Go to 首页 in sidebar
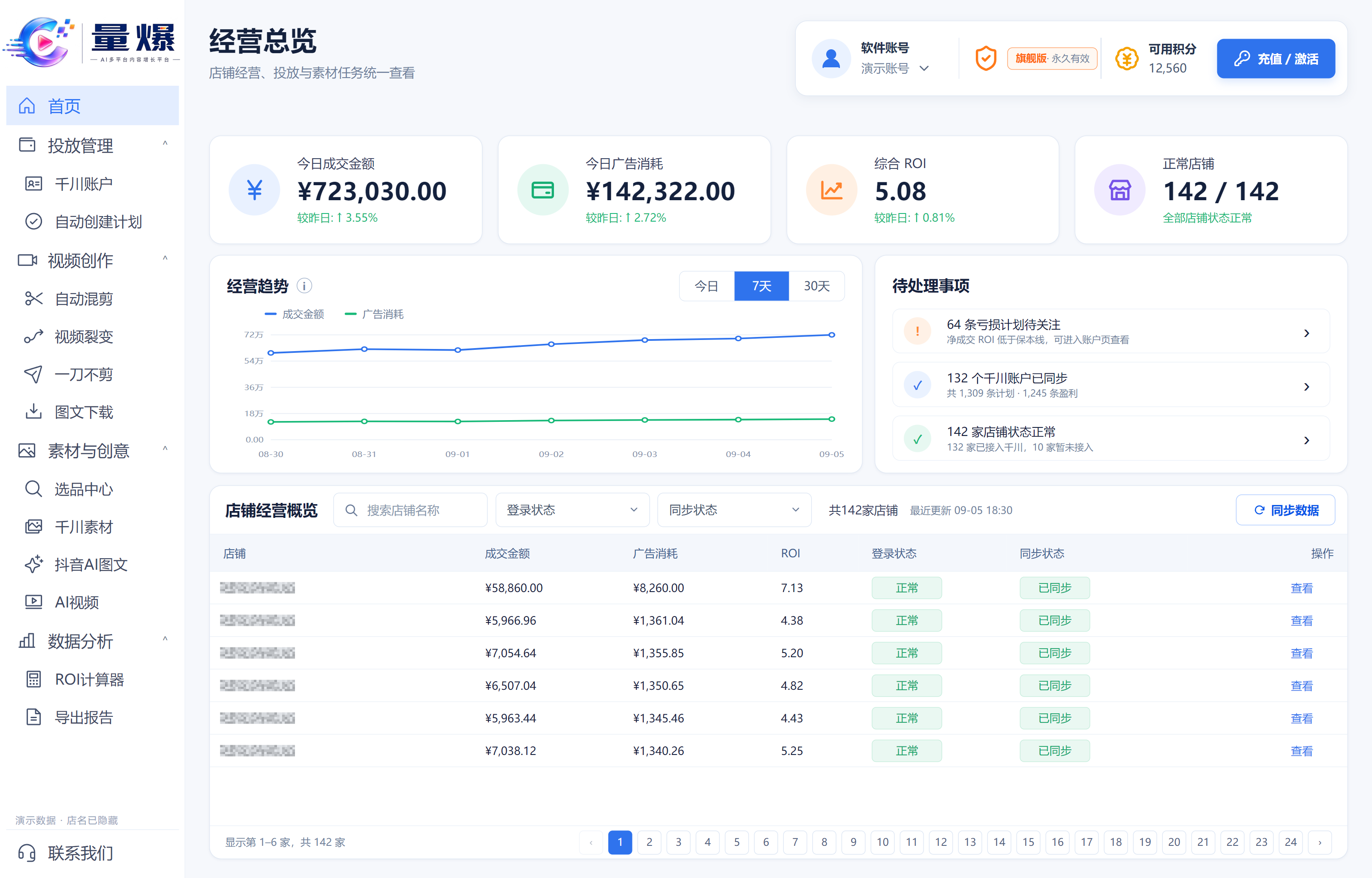The image size is (1372, 878). (92, 105)
